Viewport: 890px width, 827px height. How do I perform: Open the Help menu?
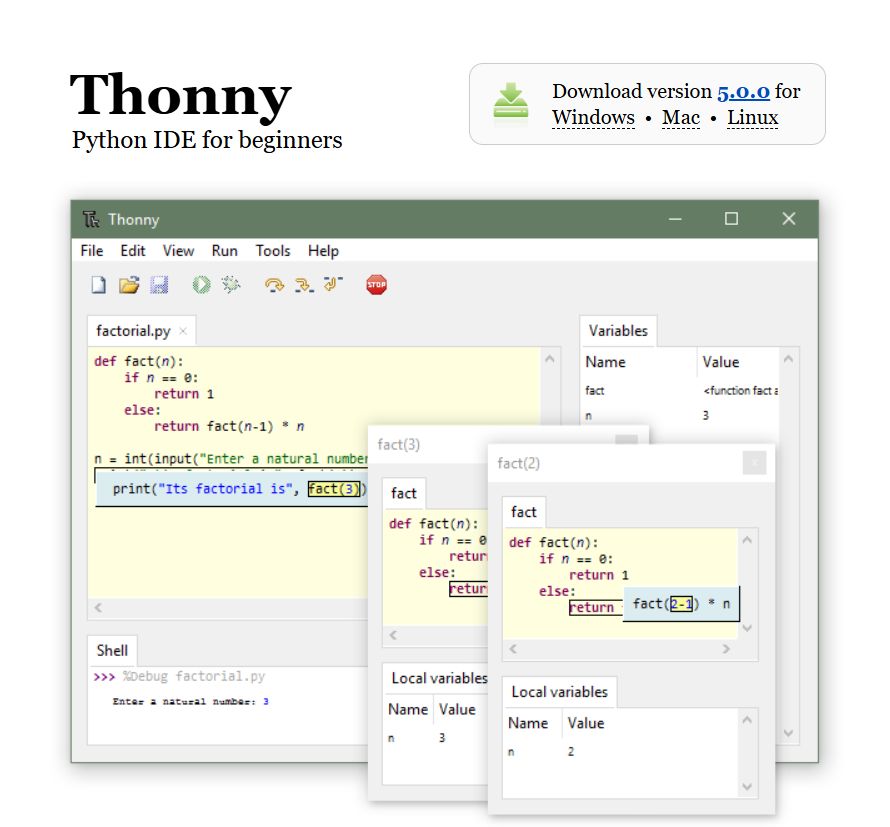coord(324,250)
